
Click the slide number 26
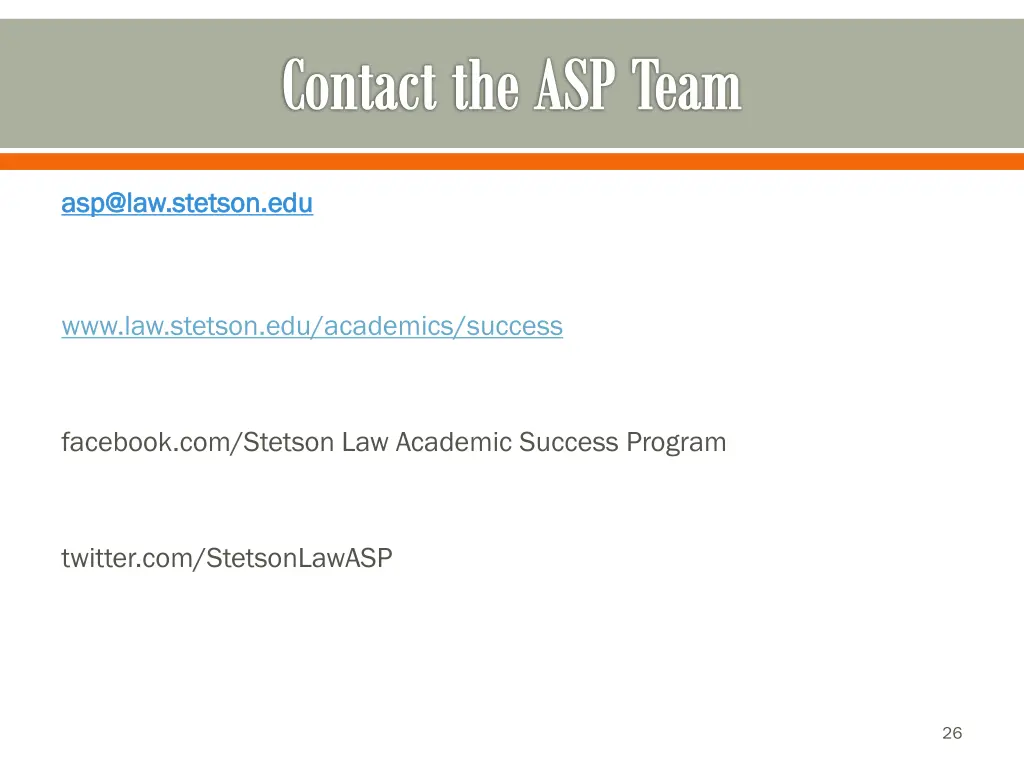coord(952,733)
